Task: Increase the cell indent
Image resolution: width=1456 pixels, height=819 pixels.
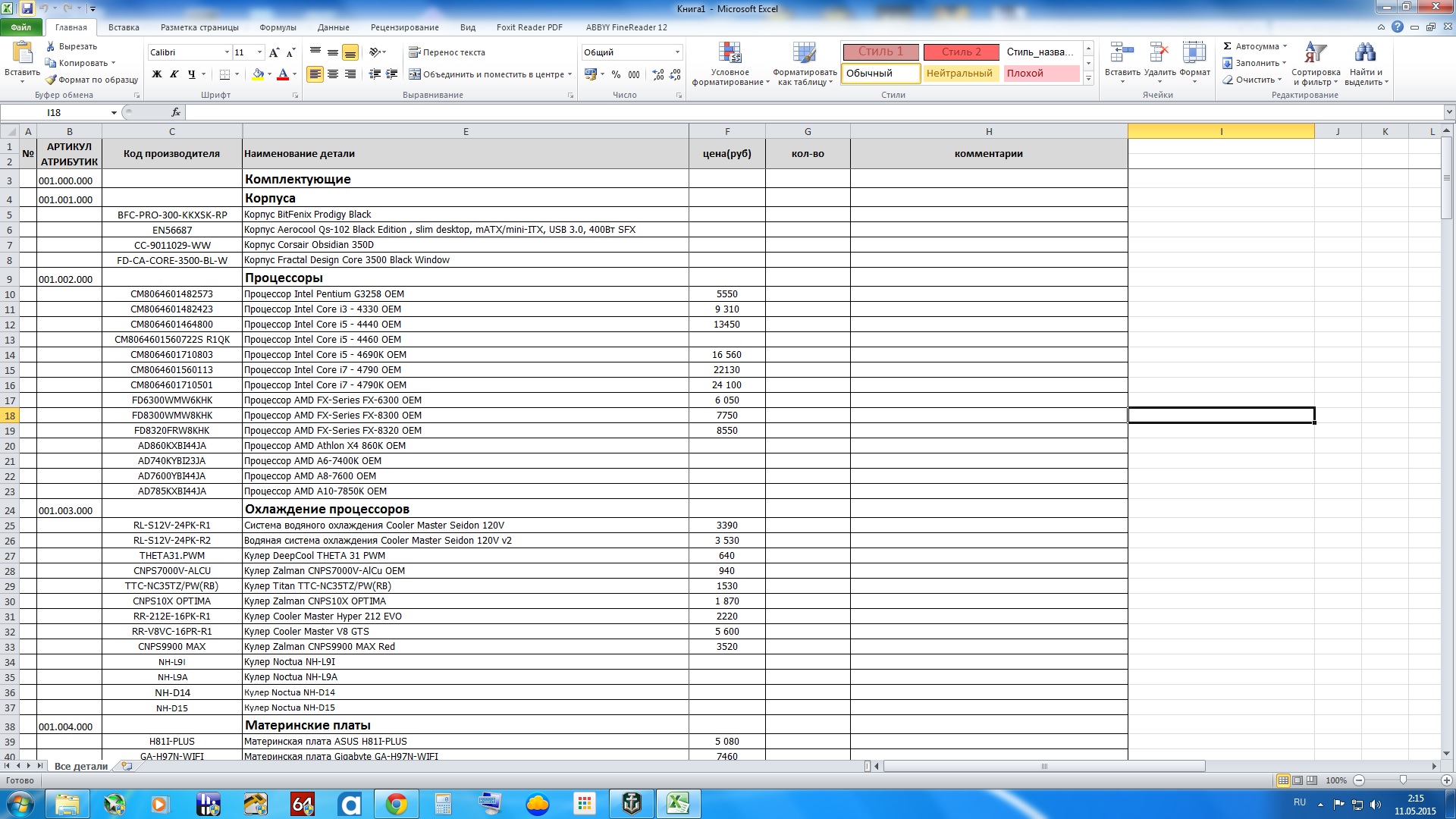Action: 391,74
